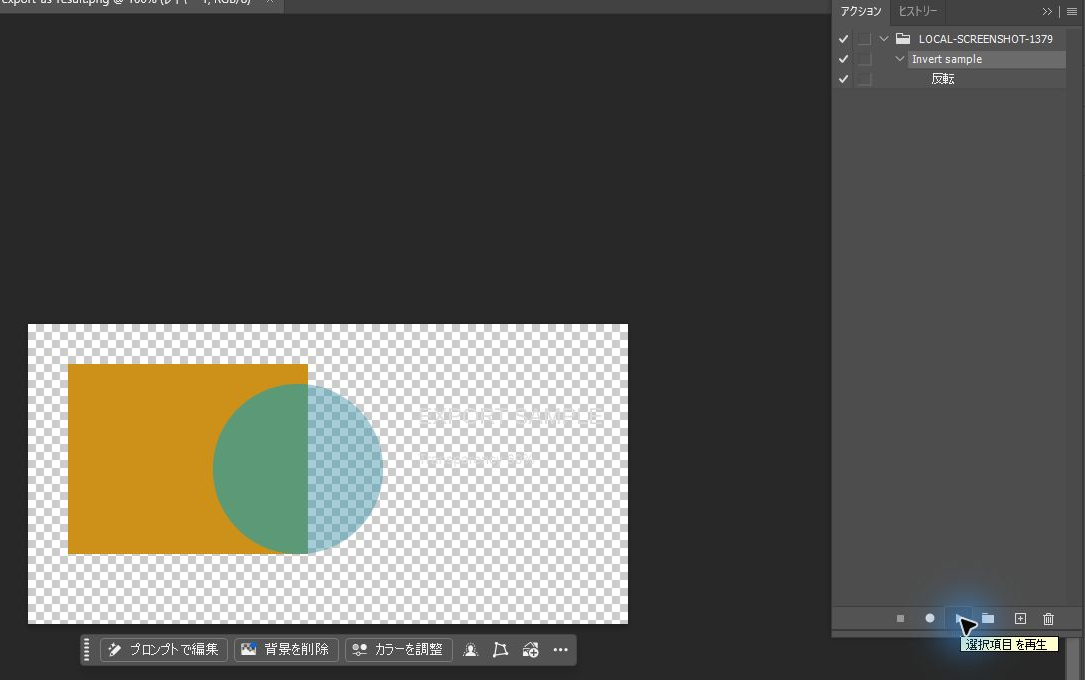Collapse the Invert sample action steps
Image resolution: width=1085 pixels, height=680 pixels.
pos(900,59)
